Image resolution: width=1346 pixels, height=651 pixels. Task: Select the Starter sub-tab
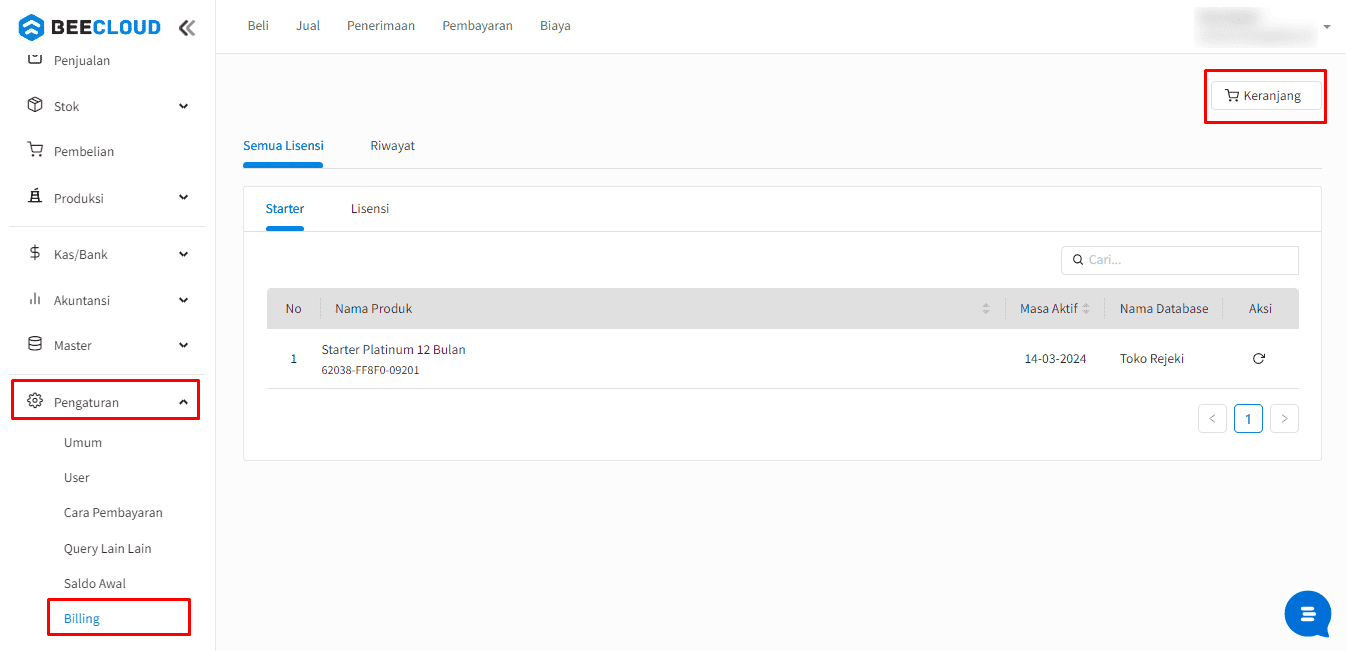tap(285, 209)
